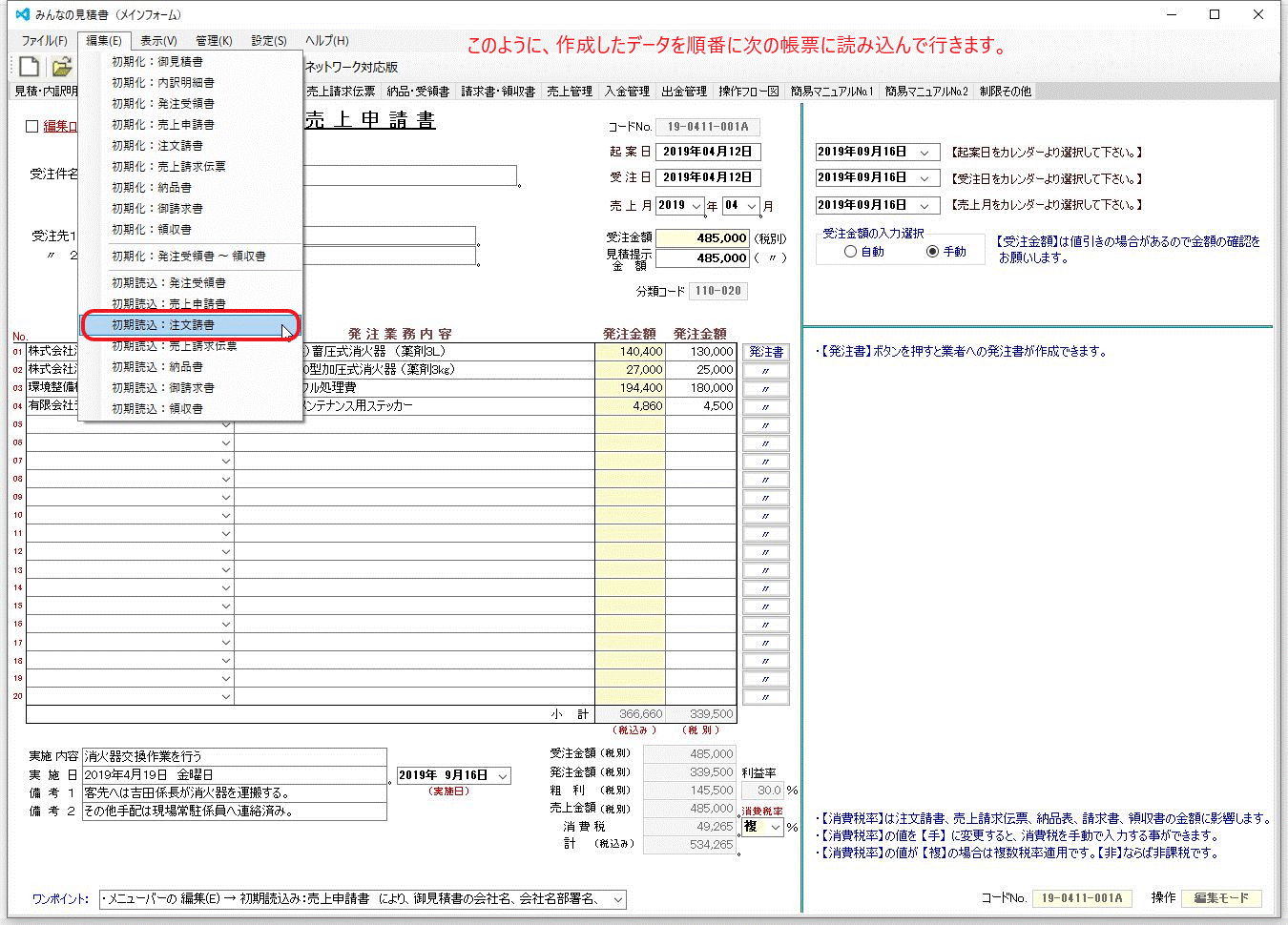This screenshot has height=925, width=1288.
Task: Click the 180,000 amount cell in row 03
Action: click(701, 388)
